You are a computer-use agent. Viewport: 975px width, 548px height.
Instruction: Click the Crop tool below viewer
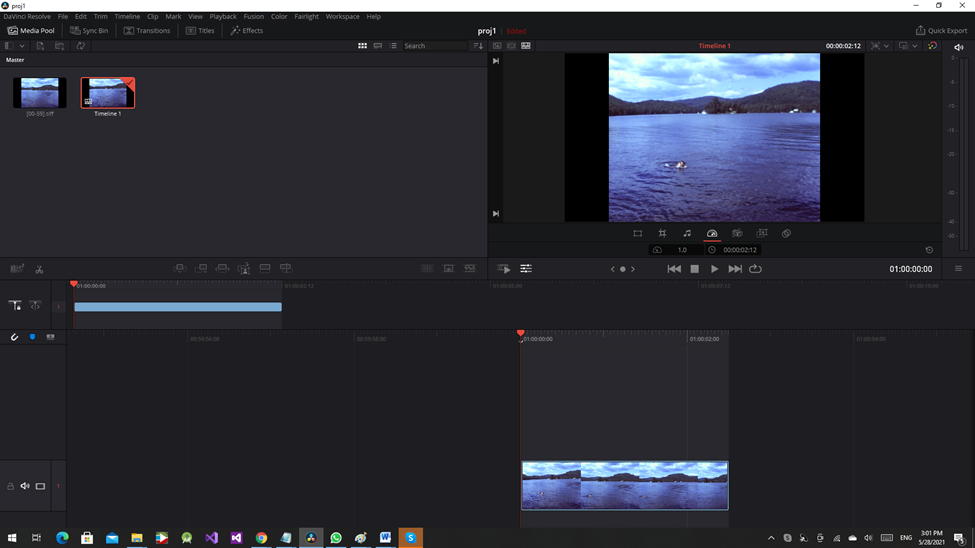pyautogui.click(x=662, y=233)
